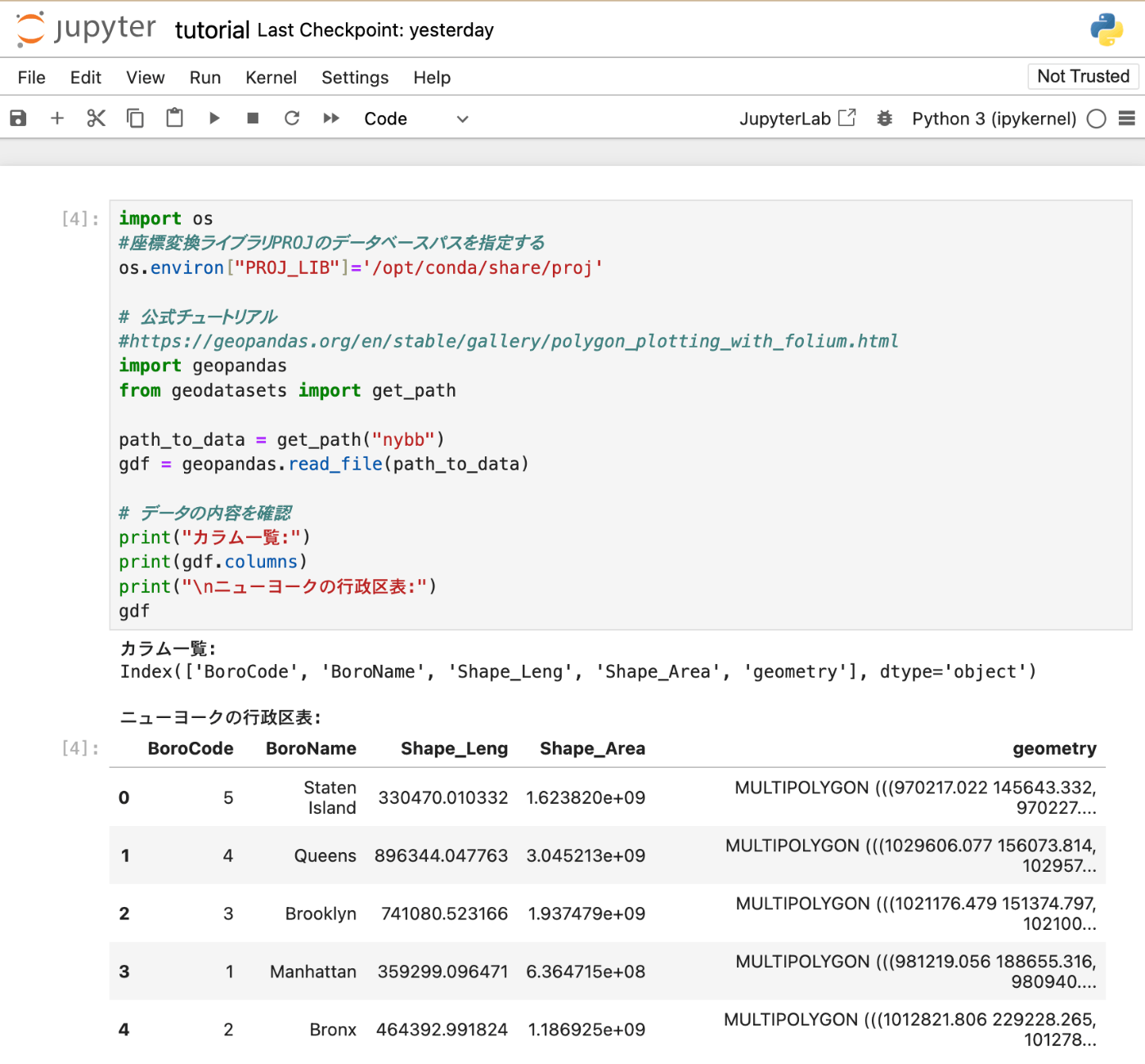Cut the selected cell with scissors icon
The height and width of the screenshot is (1064, 1145).
click(x=97, y=119)
